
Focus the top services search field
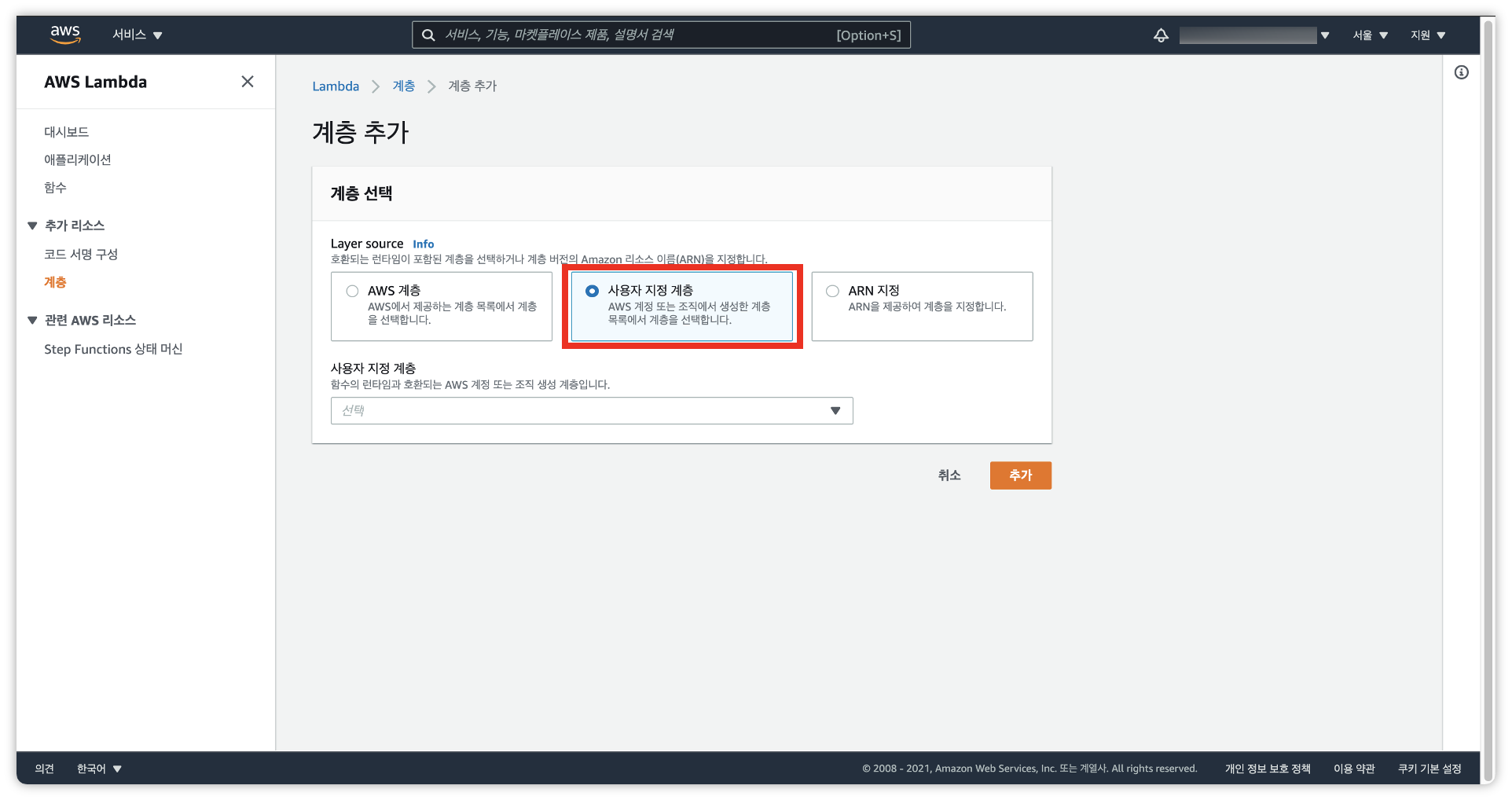pyautogui.click(x=661, y=35)
